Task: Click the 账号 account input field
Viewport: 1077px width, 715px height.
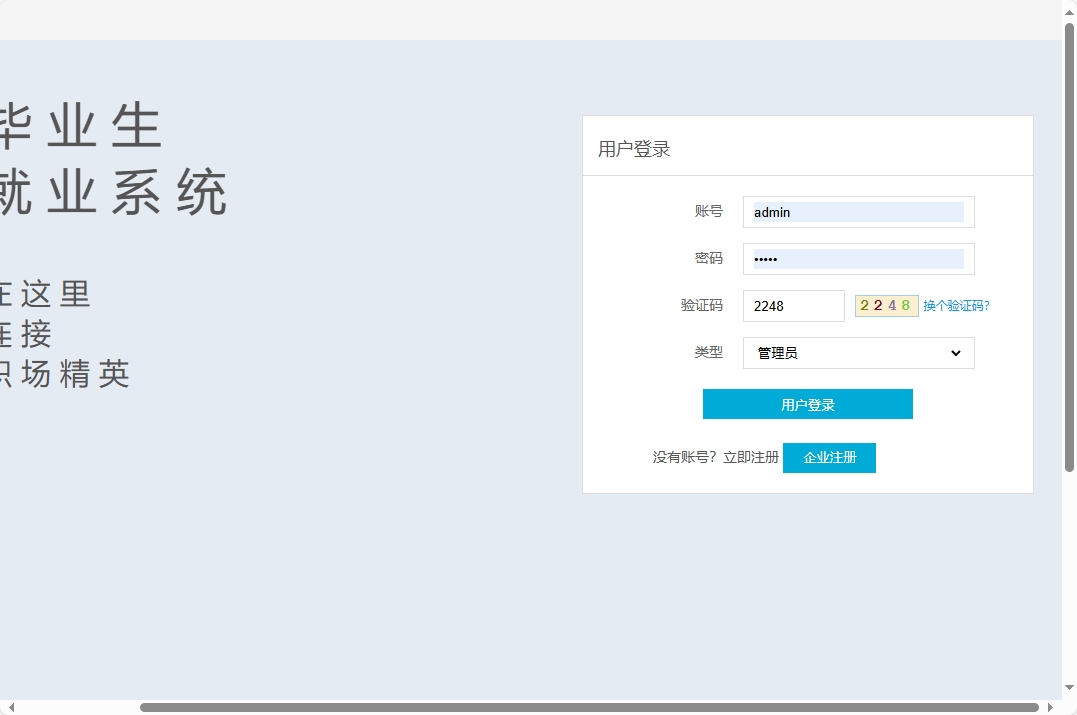Action: click(x=858, y=211)
